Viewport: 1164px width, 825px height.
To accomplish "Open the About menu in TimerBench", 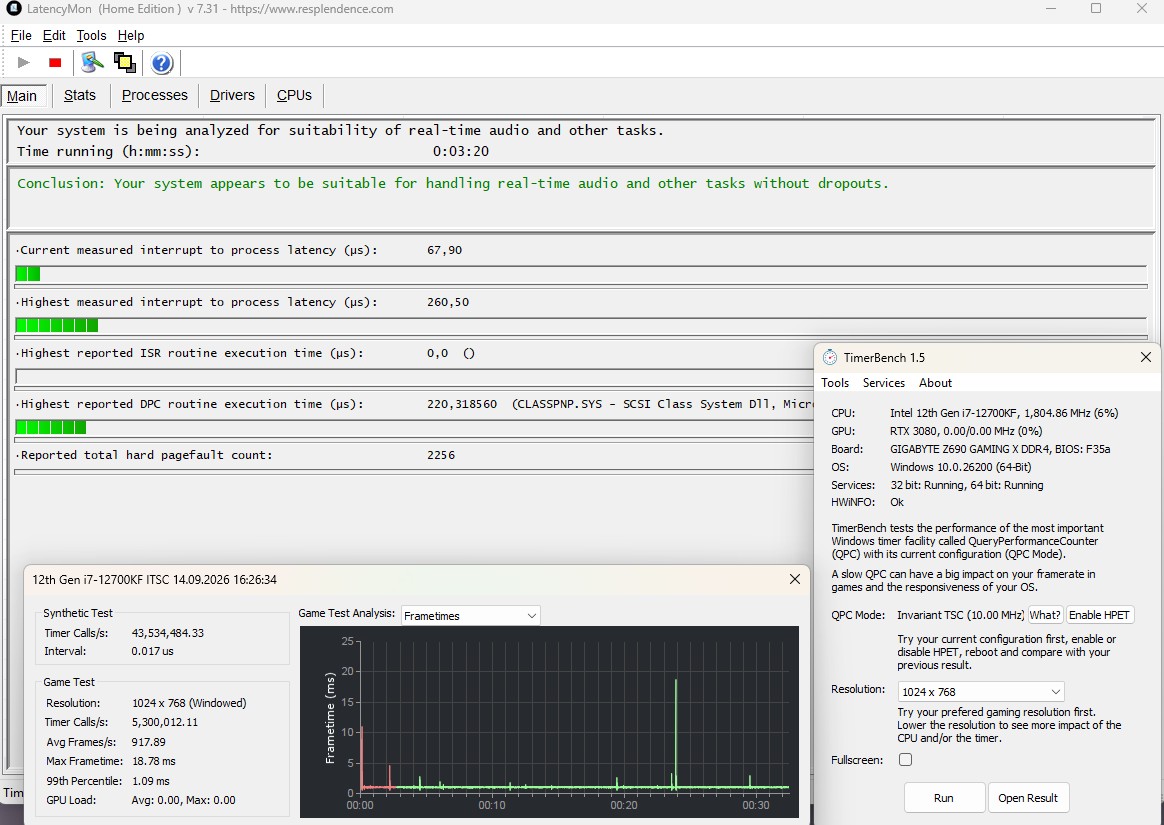I will coord(935,383).
